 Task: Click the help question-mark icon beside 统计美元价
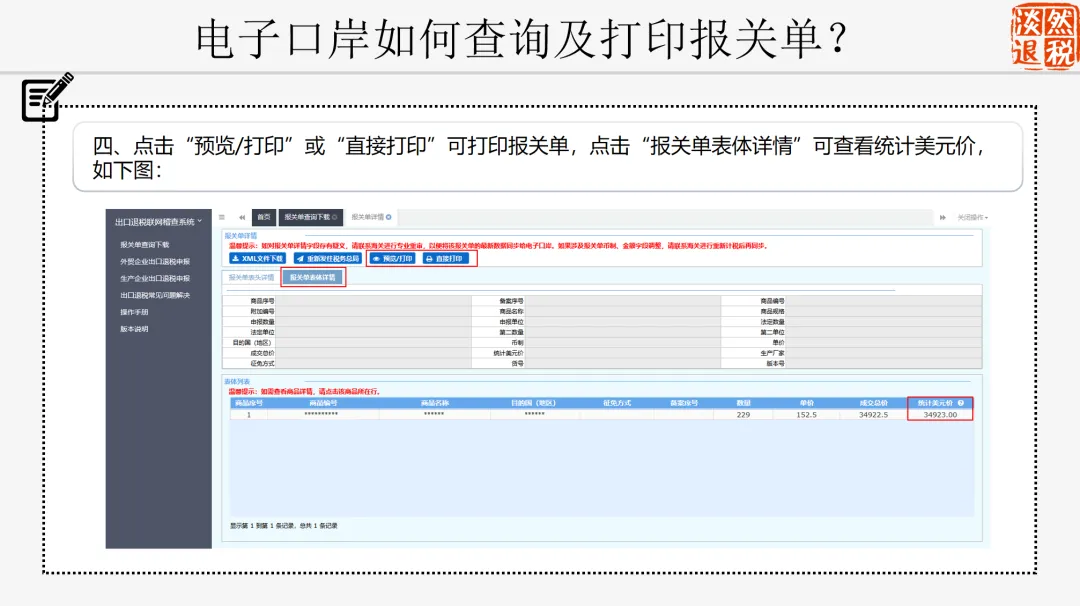pyautogui.click(x=961, y=403)
